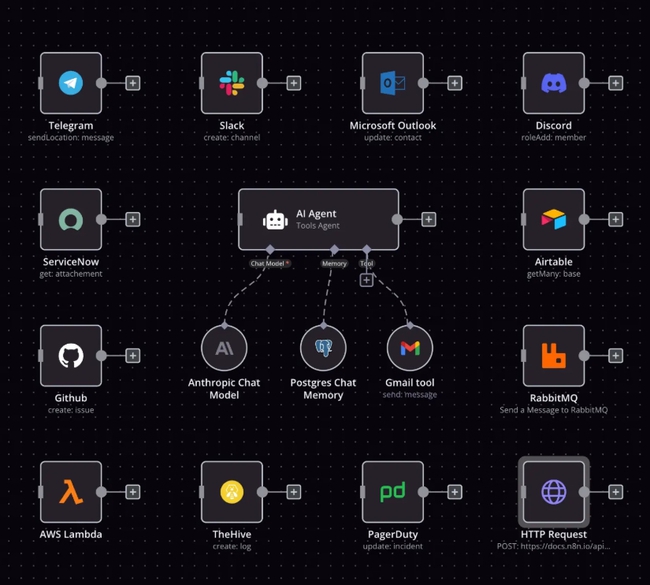Viewport: 650px width, 585px height.
Task: Click the POST docs.n8n.io URL text
Action: coord(554,546)
